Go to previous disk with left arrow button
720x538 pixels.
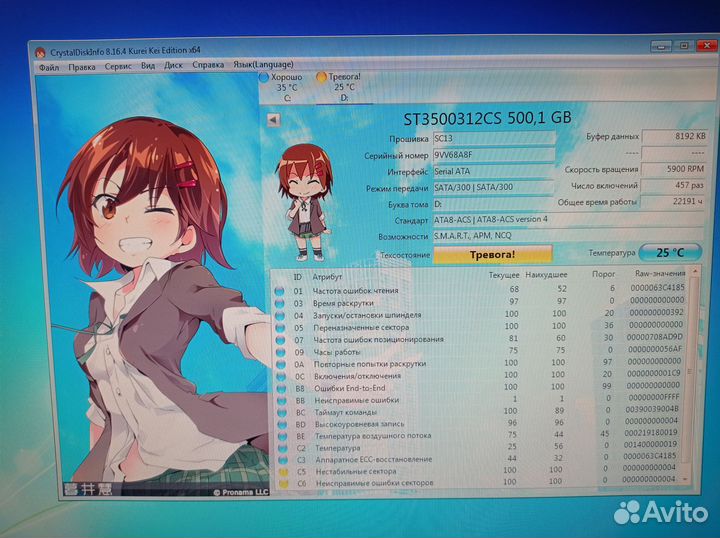pos(274,120)
